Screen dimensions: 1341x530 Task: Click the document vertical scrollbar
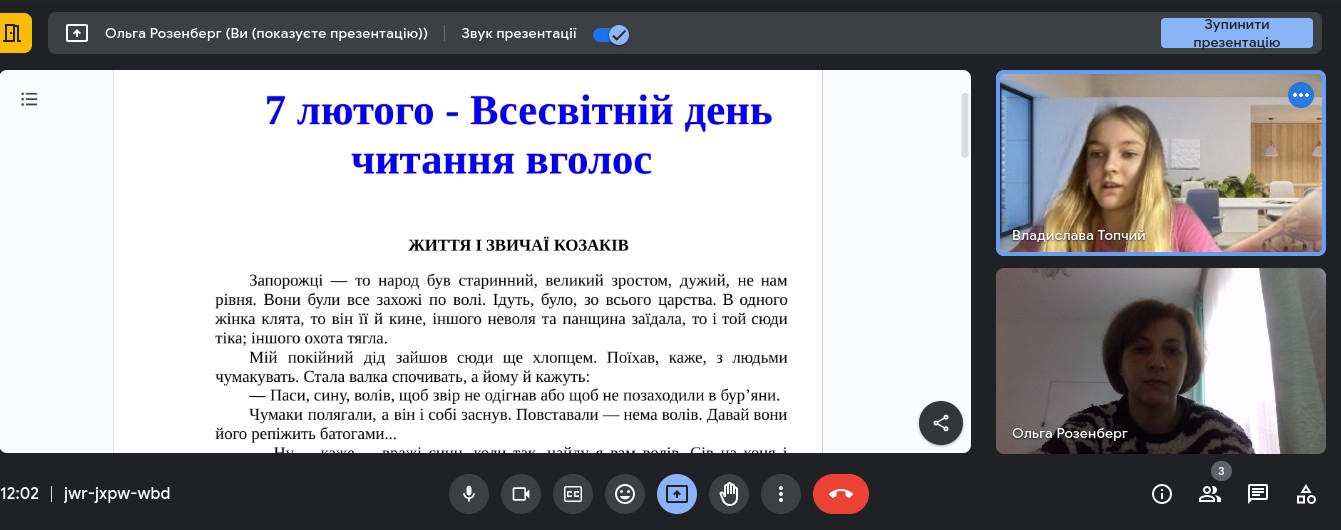click(964, 125)
